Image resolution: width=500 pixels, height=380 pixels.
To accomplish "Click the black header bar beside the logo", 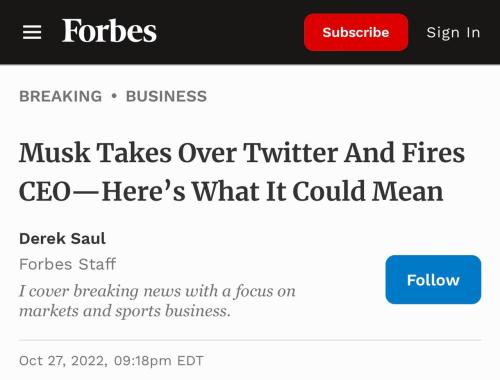I will (x=230, y=32).
